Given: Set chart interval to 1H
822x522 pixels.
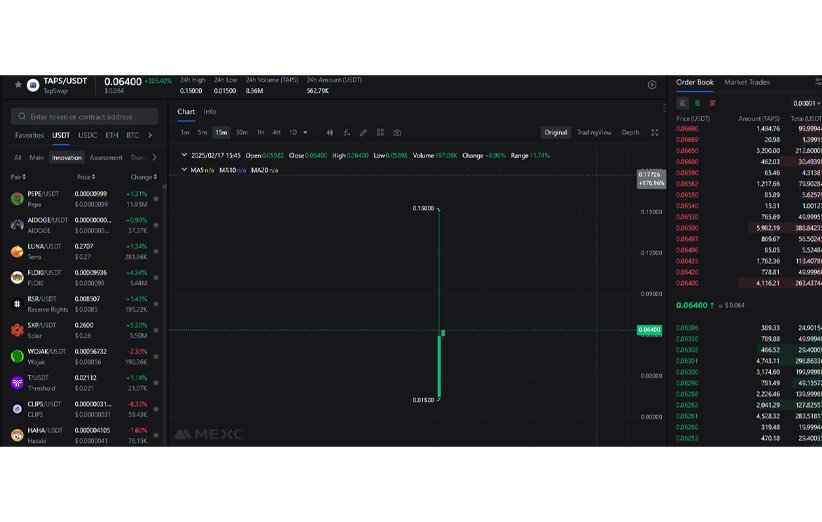Looking at the screenshot, I should [260, 133].
